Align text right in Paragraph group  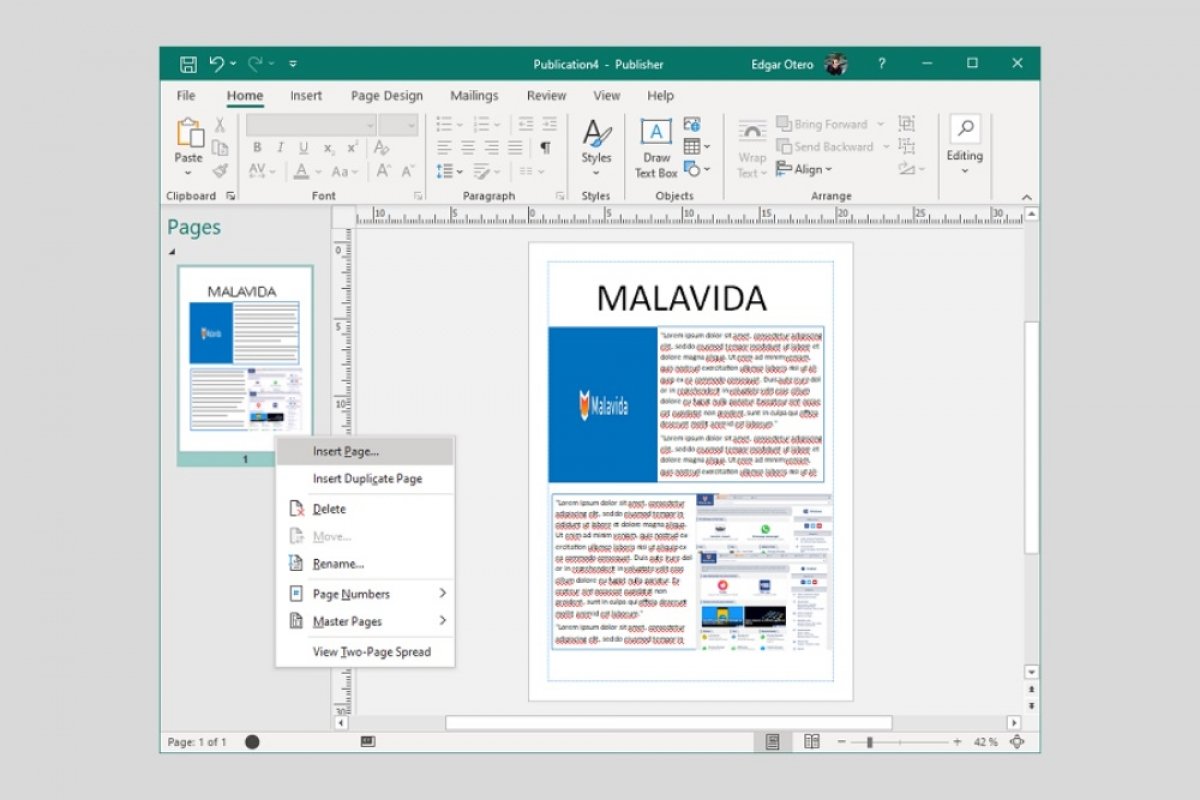[492, 148]
